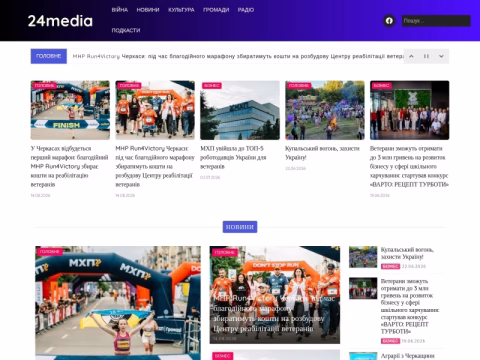Click БІЗНЕС tag on card below featured article
Image resolution: width=480 pixels, height=360 pixels.
click(222, 356)
